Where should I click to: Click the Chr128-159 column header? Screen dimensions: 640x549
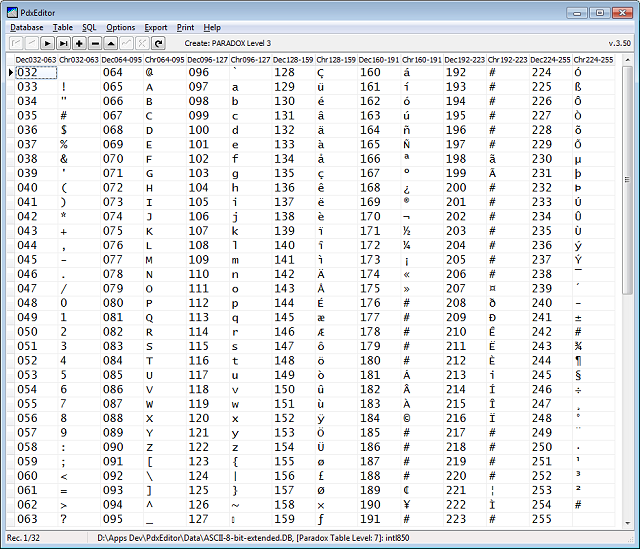[336, 60]
